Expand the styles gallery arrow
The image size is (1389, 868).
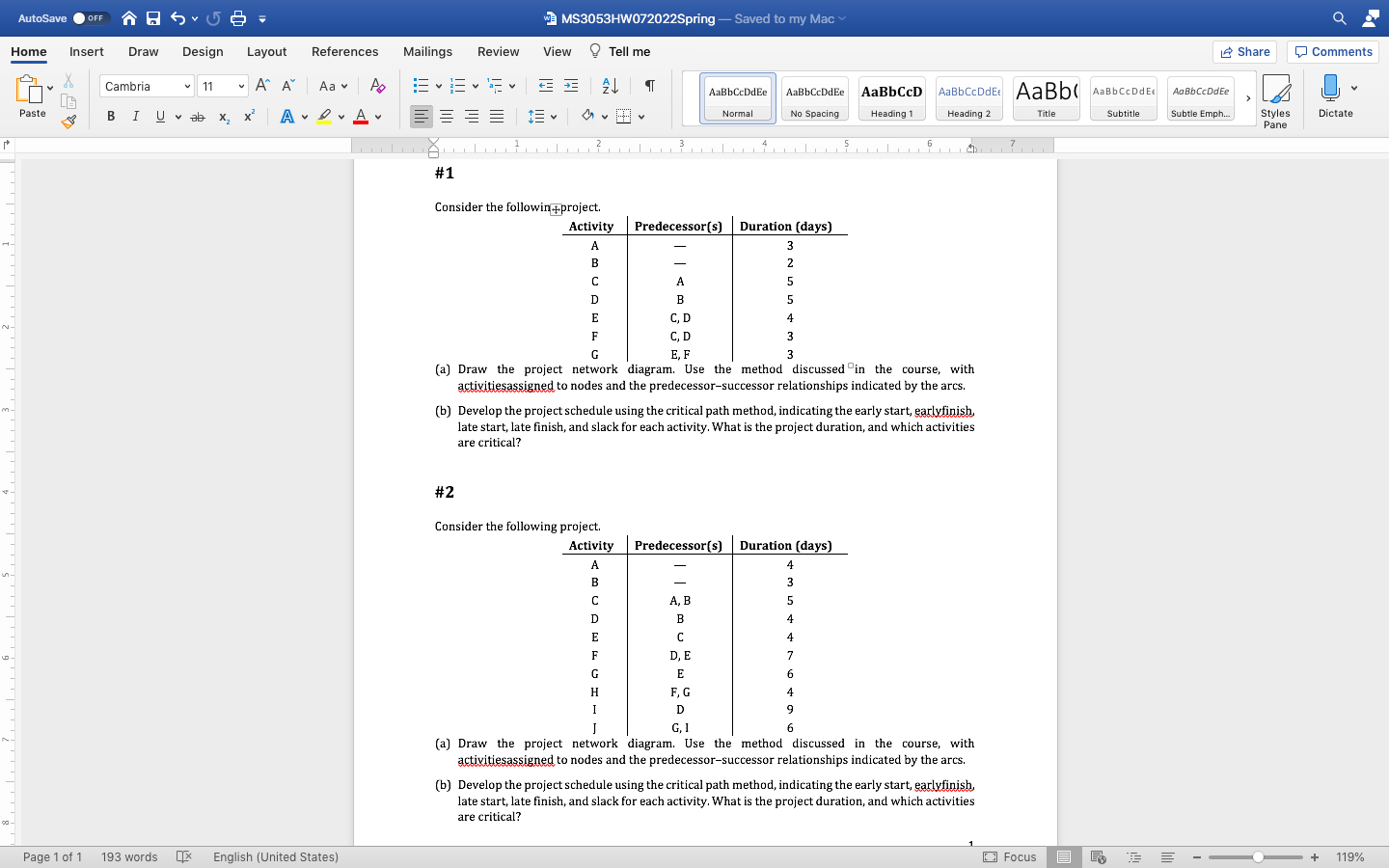1248,98
